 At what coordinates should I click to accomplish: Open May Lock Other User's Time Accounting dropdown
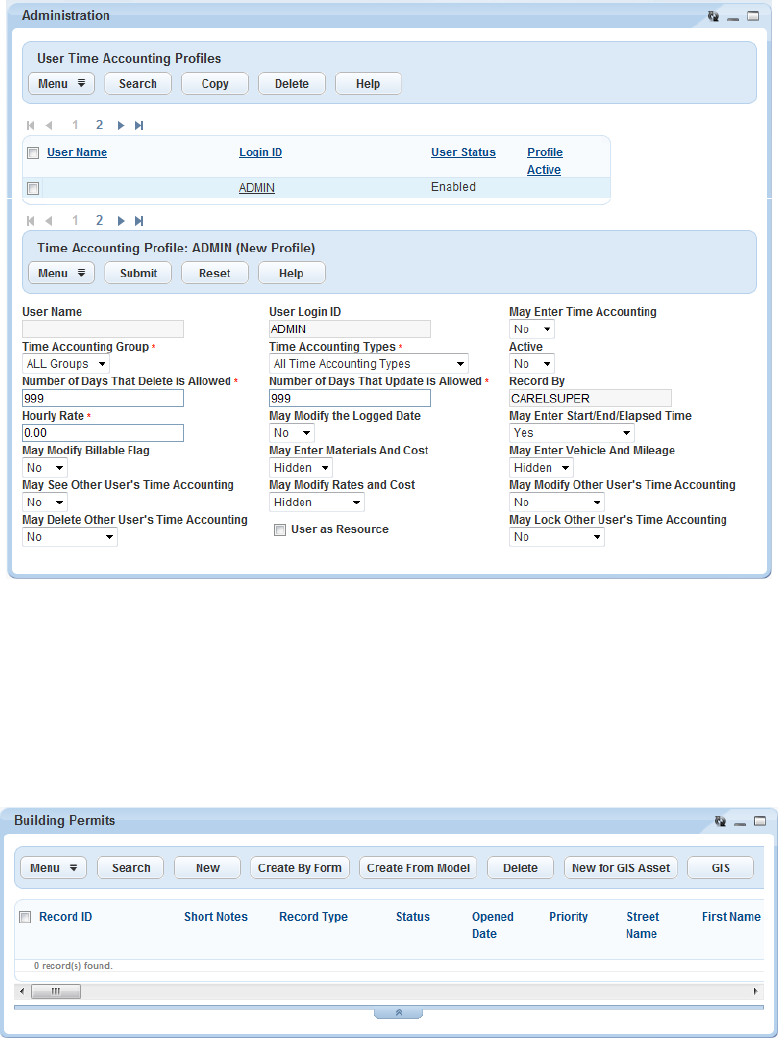click(x=557, y=536)
